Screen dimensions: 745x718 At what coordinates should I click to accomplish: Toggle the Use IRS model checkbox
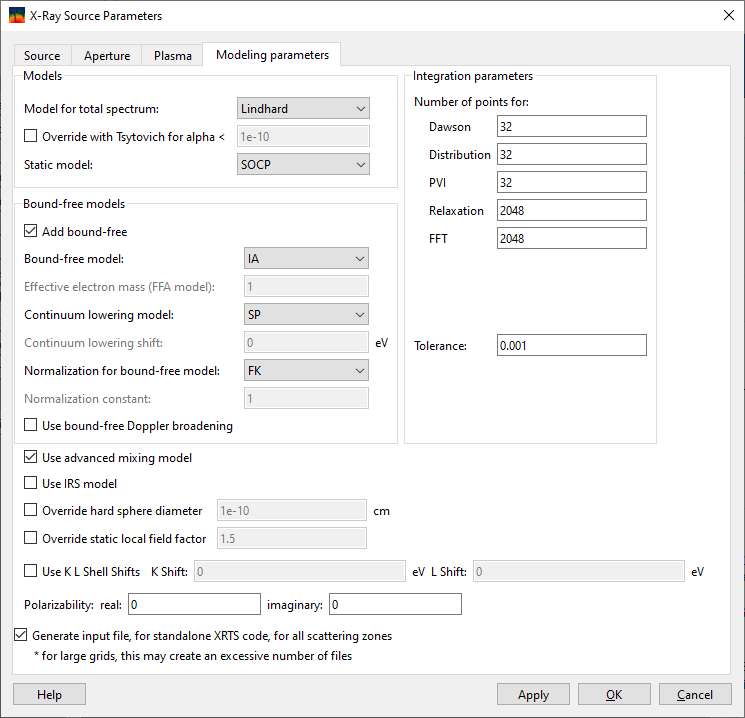pyautogui.click(x=30, y=484)
